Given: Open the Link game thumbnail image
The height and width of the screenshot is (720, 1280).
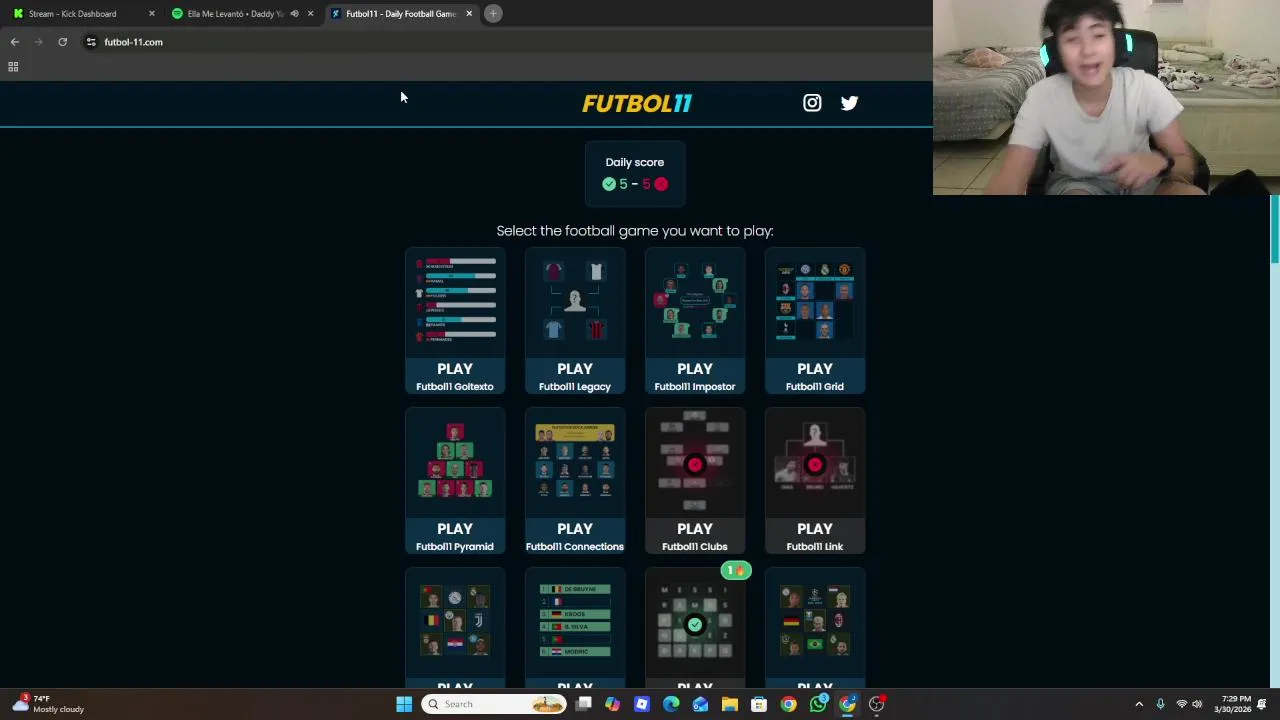Looking at the screenshot, I should tap(815, 462).
